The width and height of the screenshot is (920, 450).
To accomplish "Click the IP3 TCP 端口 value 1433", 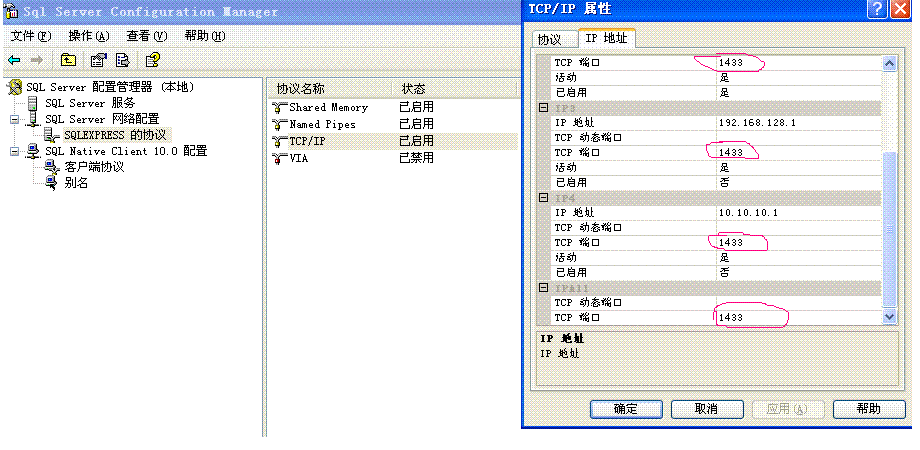I will [731, 153].
